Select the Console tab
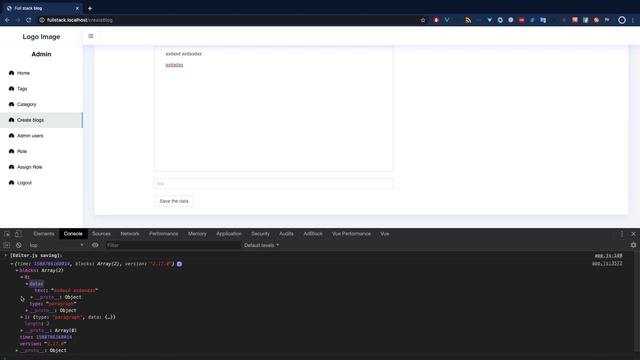The width and height of the screenshot is (640, 360). coord(73,234)
